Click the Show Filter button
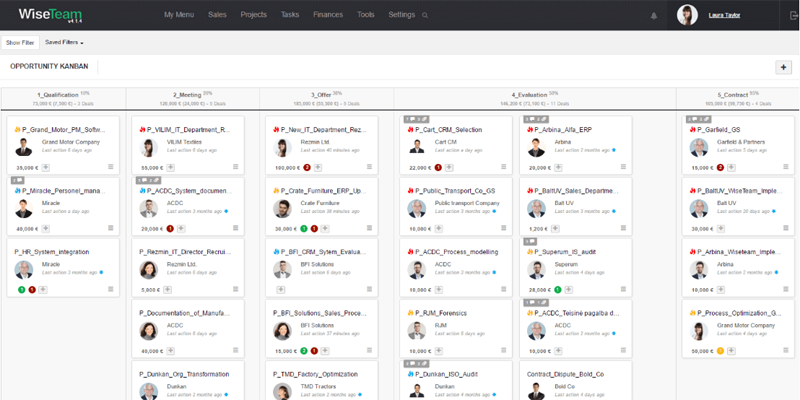This screenshot has width=800, height=400. [x=20, y=43]
